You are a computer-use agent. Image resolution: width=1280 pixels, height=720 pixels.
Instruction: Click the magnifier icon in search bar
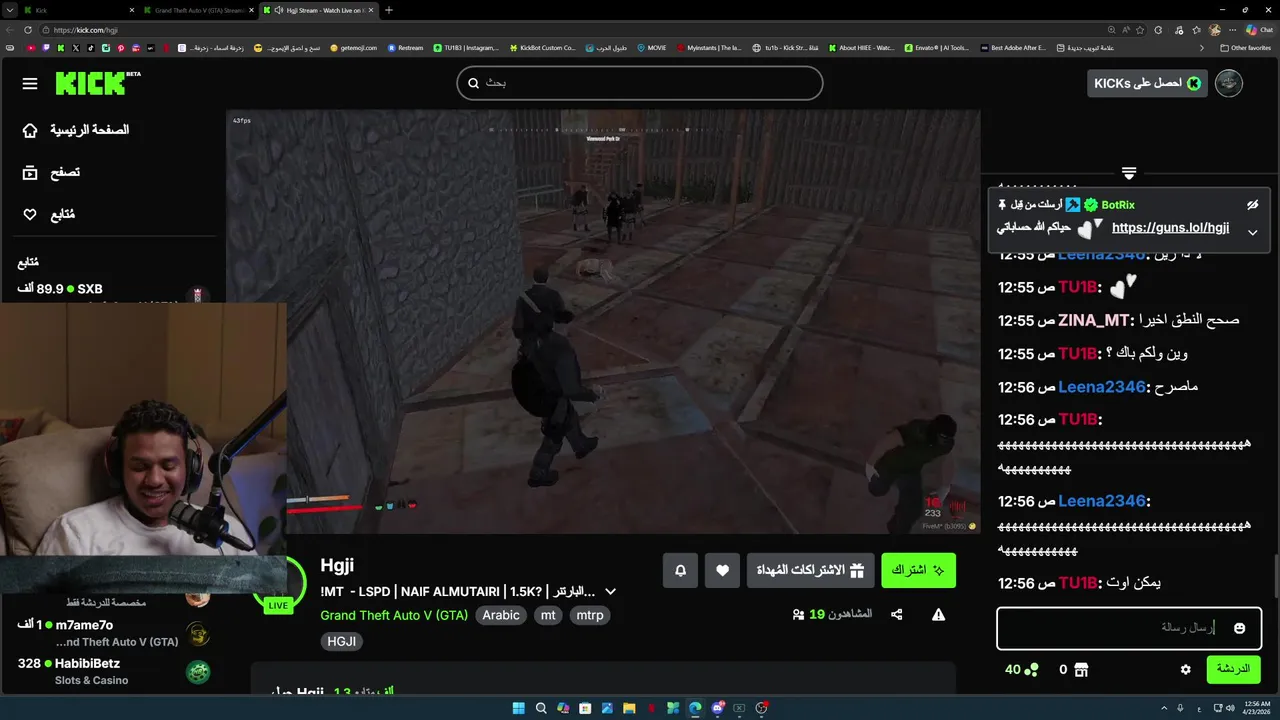click(472, 83)
